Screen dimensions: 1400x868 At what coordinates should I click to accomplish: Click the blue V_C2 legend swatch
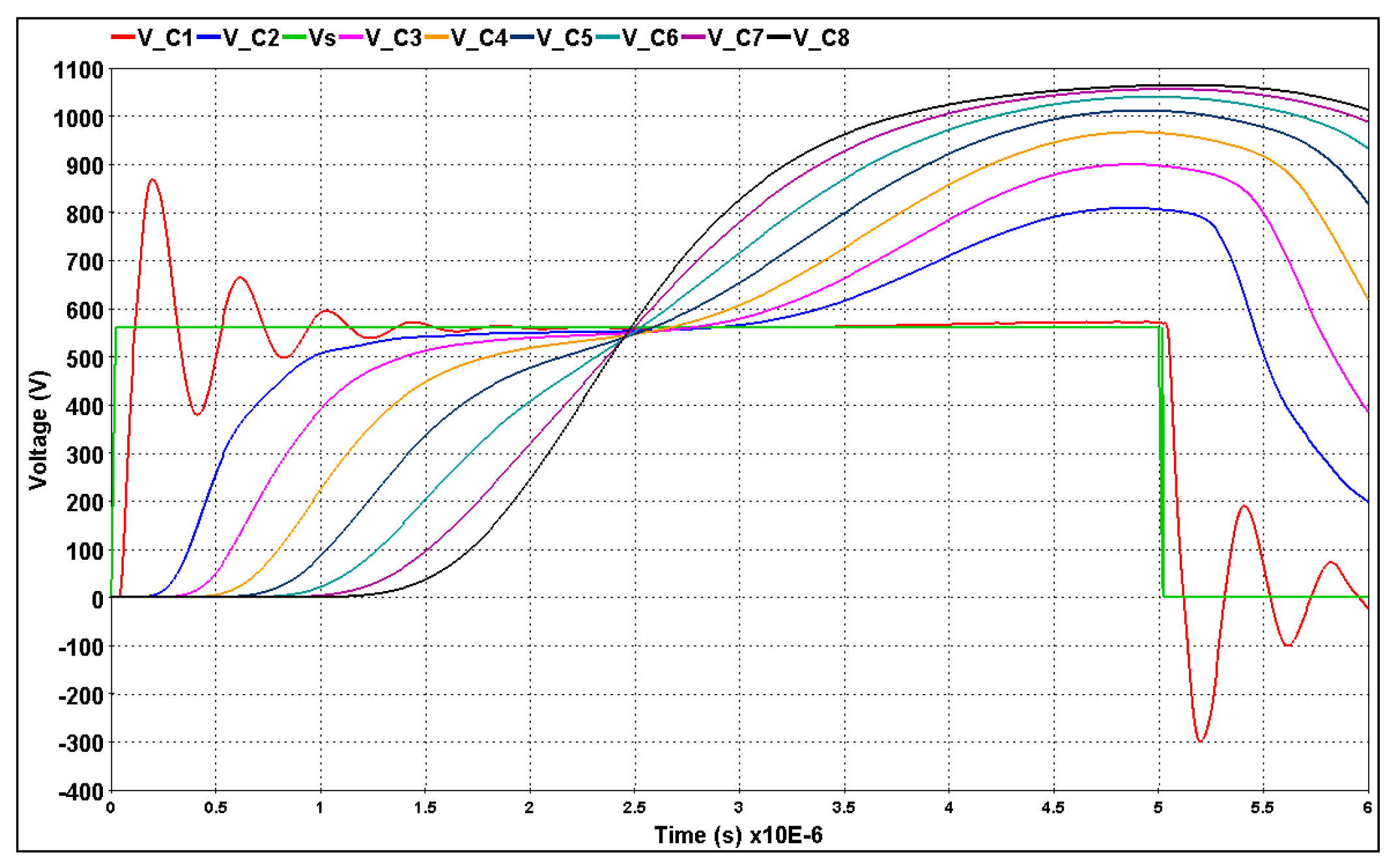[x=208, y=38]
